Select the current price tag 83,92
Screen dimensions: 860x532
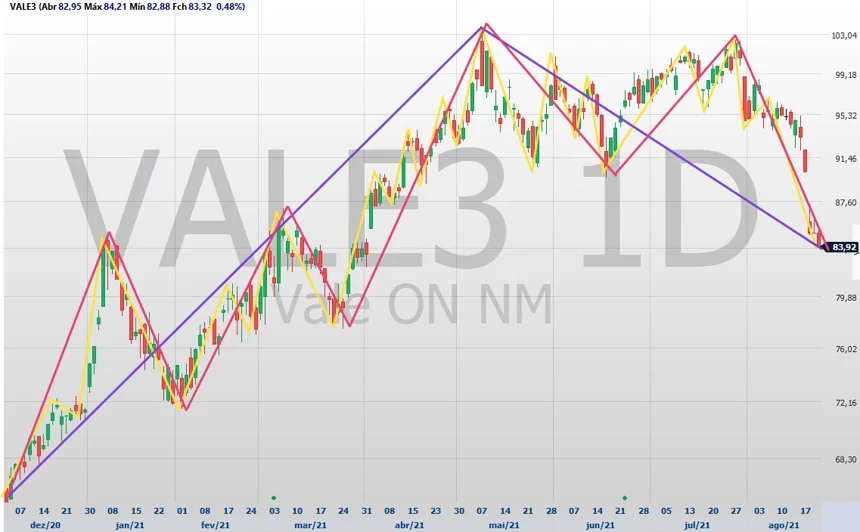(x=842, y=248)
